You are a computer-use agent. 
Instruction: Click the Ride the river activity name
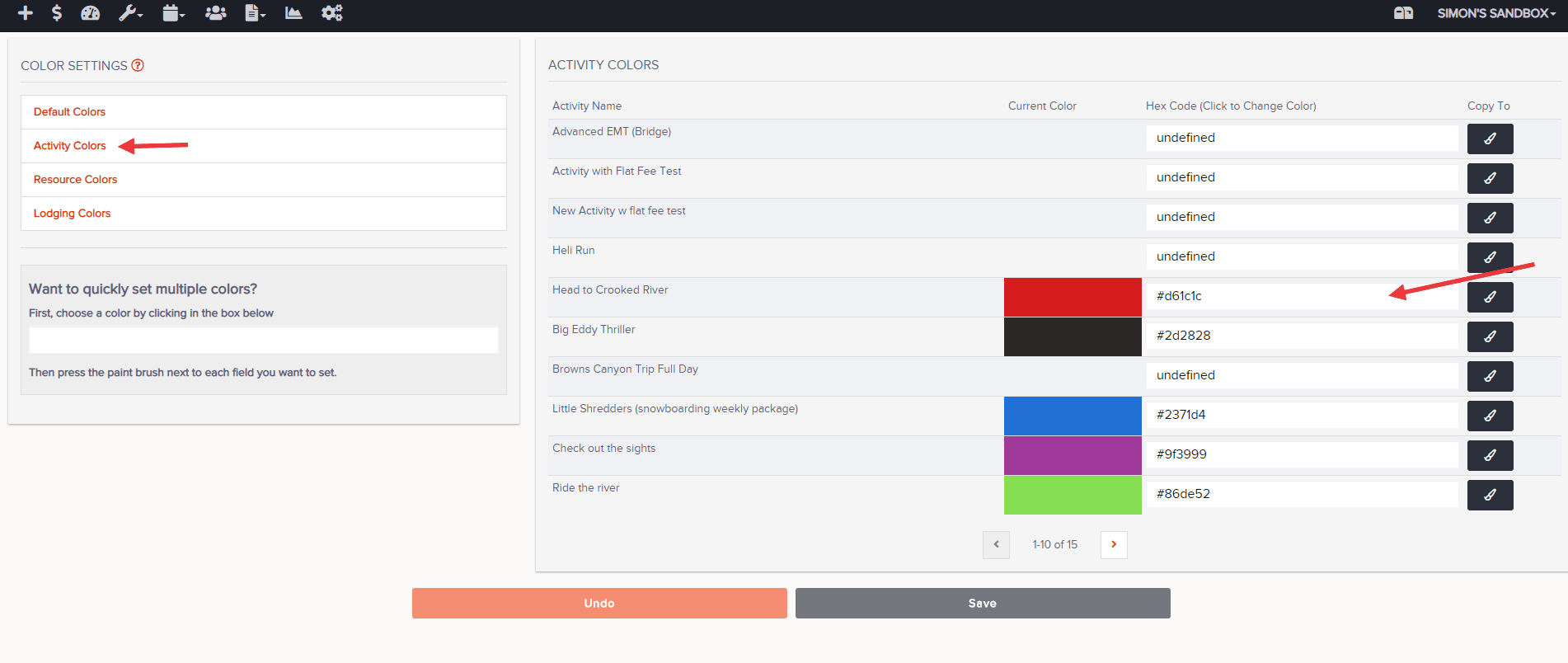click(585, 487)
